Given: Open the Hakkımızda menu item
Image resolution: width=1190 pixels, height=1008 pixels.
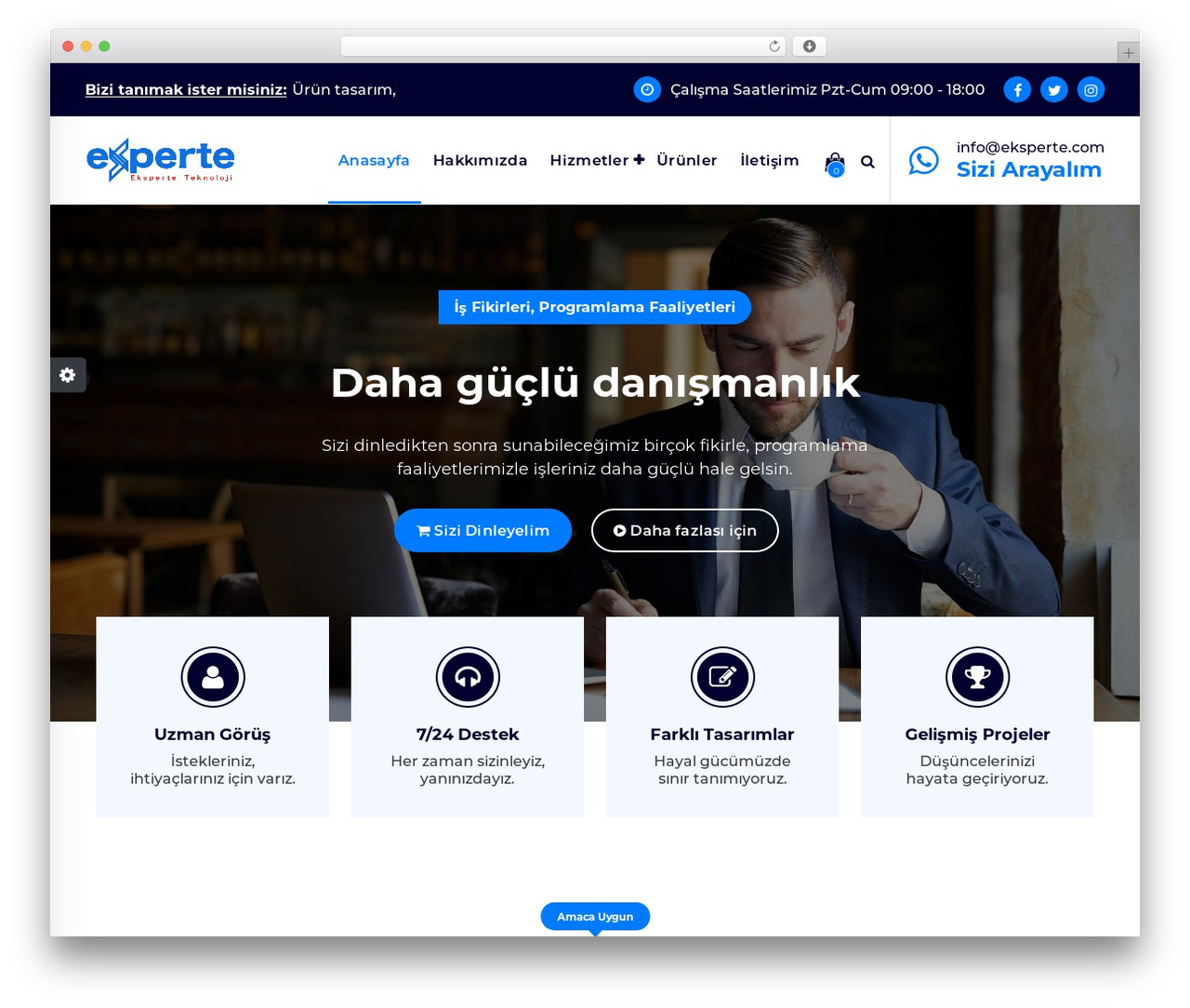Looking at the screenshot, I should [480, 160].
